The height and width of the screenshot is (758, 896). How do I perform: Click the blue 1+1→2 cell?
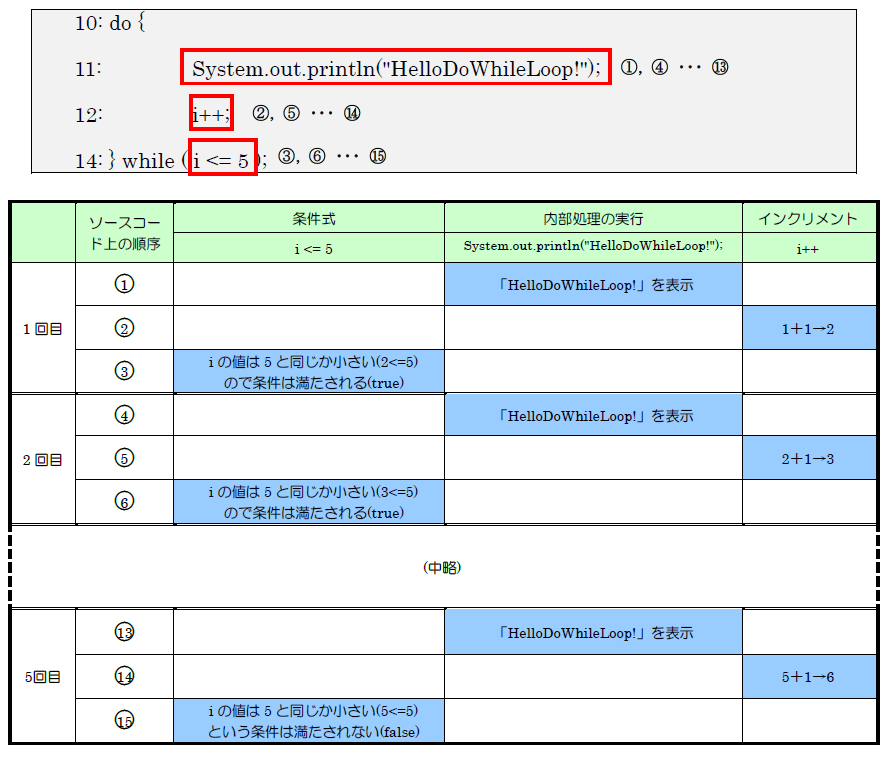coord(808,328)
